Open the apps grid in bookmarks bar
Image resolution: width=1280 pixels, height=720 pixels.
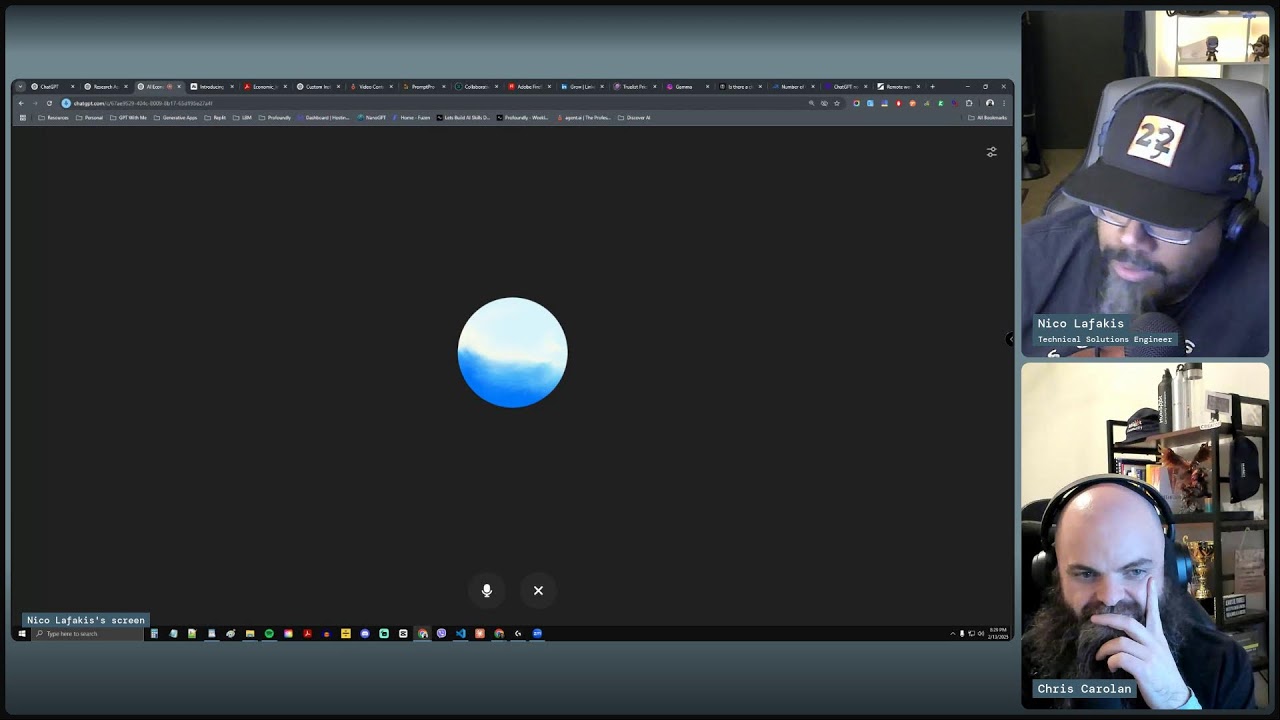(x=23, y=118)
